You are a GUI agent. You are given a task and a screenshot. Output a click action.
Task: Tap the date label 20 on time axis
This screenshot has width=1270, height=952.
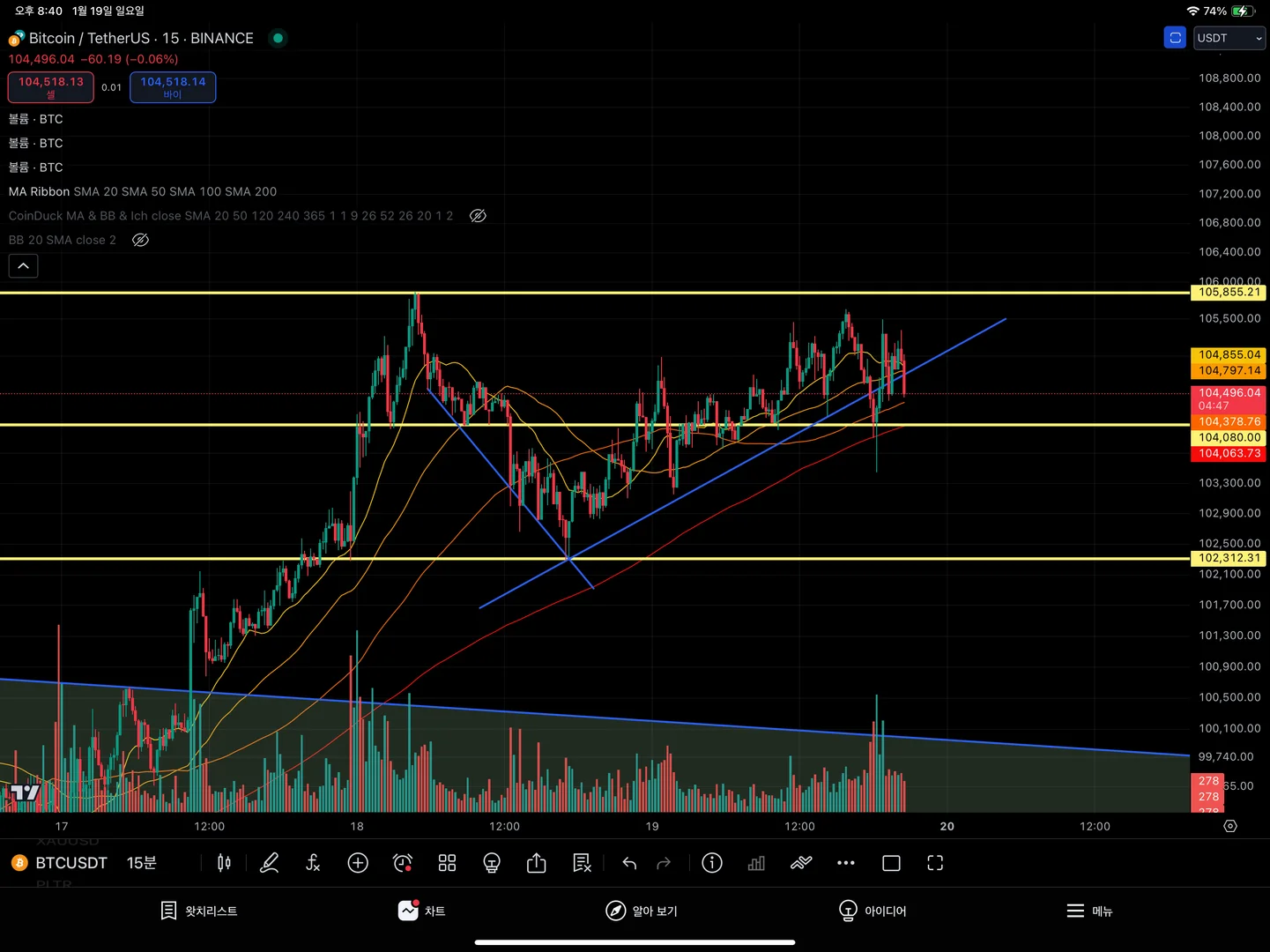[947, 826]
